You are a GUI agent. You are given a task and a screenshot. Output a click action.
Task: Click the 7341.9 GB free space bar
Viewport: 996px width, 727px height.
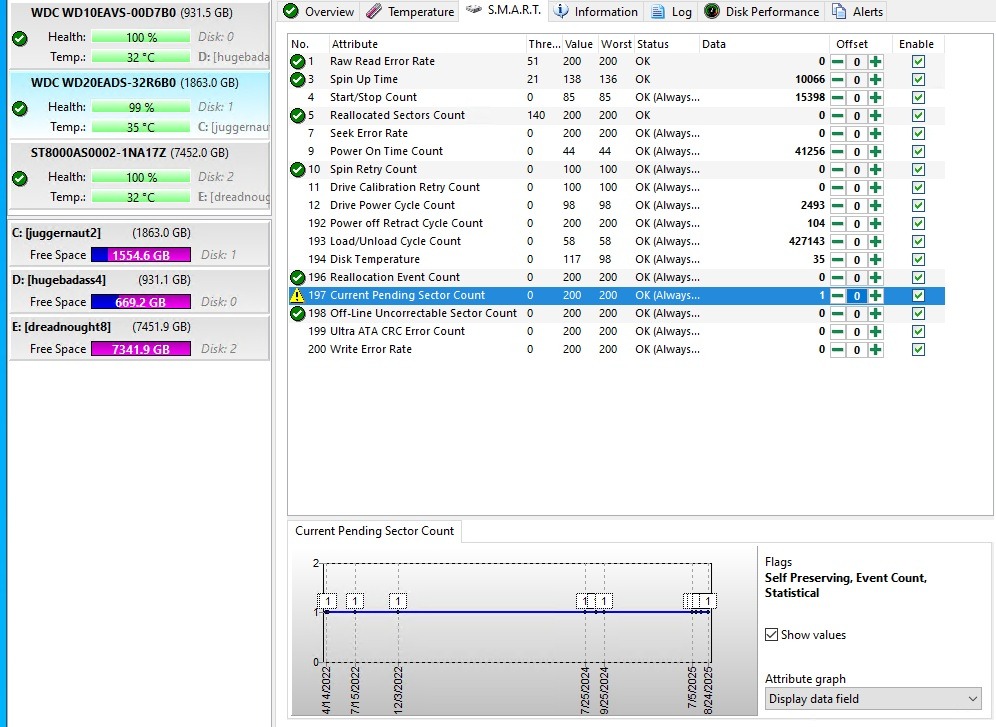coord(141,349)
